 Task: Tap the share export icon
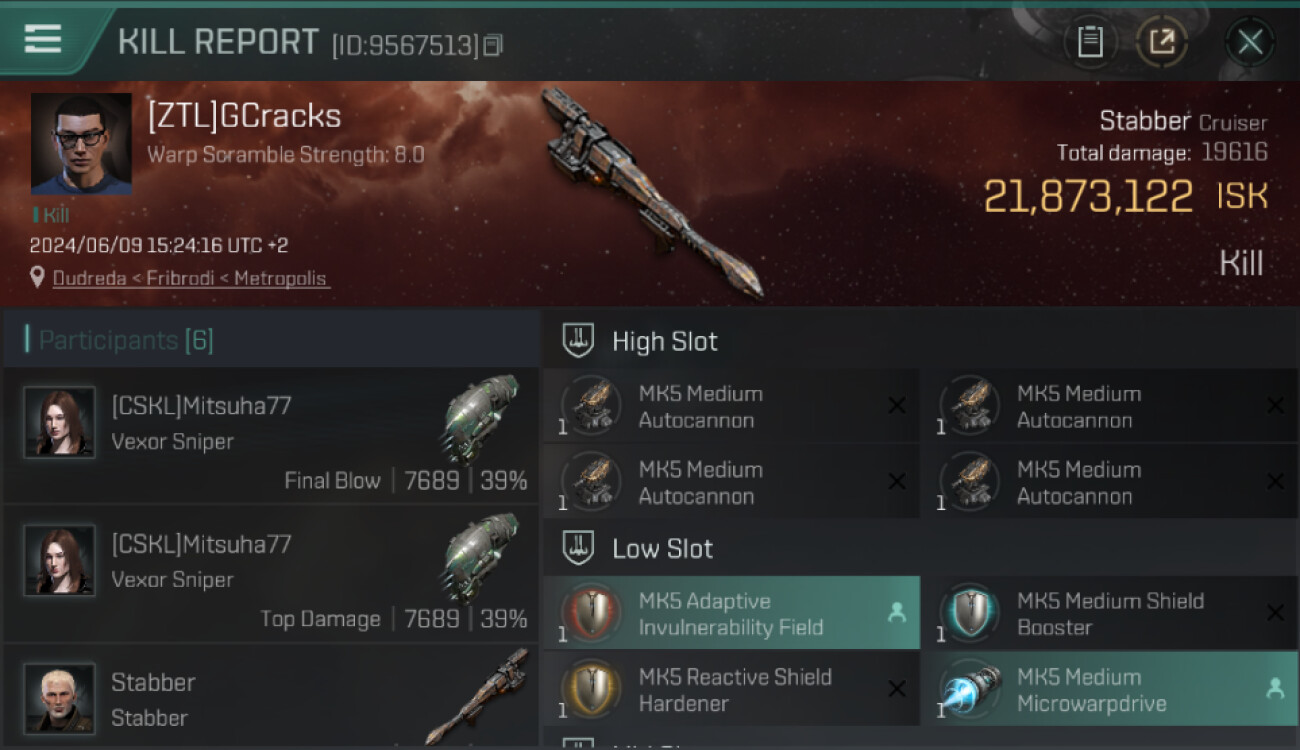[x=1162, y=42]
